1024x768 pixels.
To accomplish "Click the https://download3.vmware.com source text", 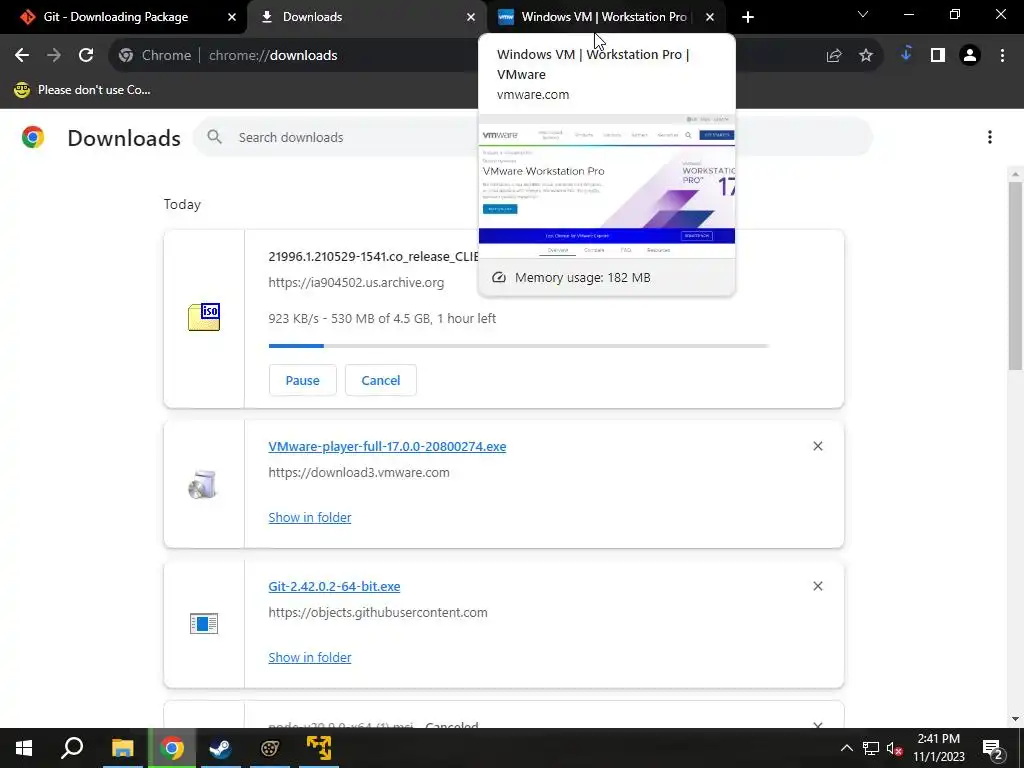I will pos(359,472).
